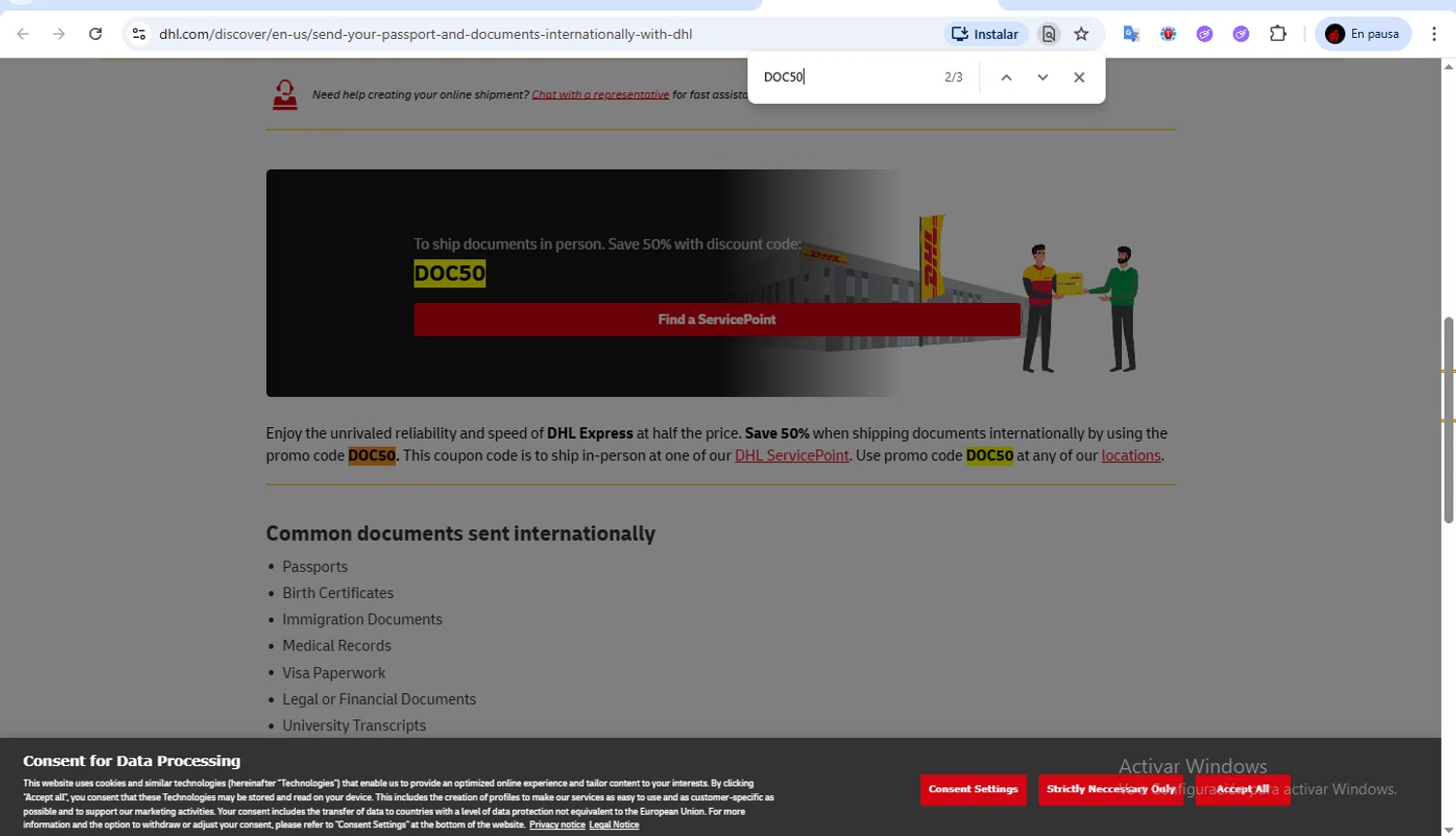The width and height of the screenshot is (1456, 836).
Task: Open the Google Translate extension icon
Action: point(1131,34)
